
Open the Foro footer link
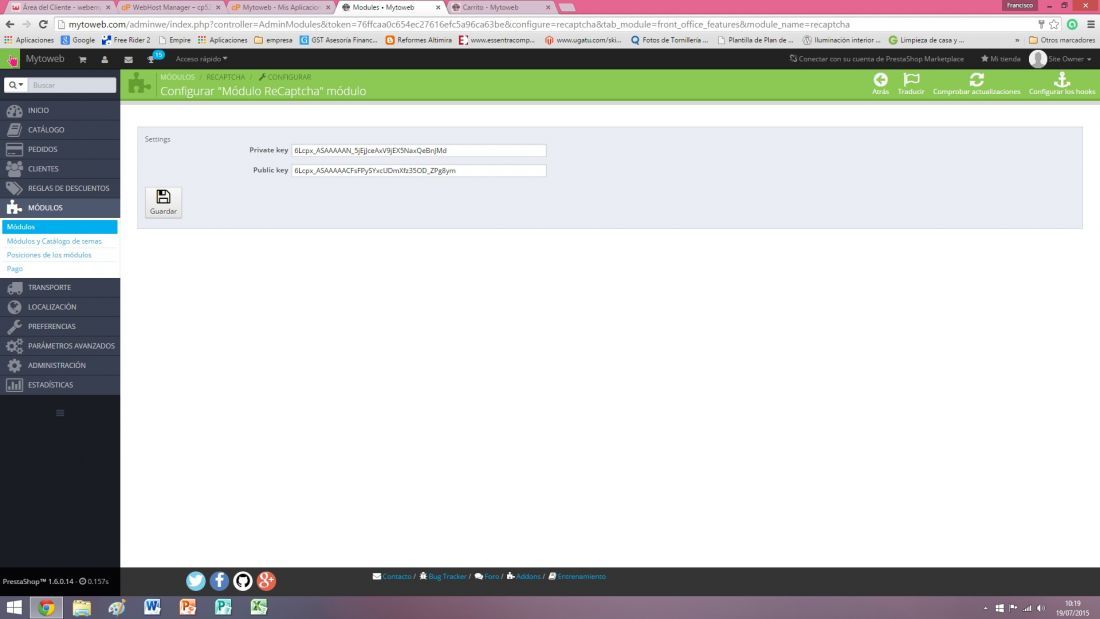point(487,576)
